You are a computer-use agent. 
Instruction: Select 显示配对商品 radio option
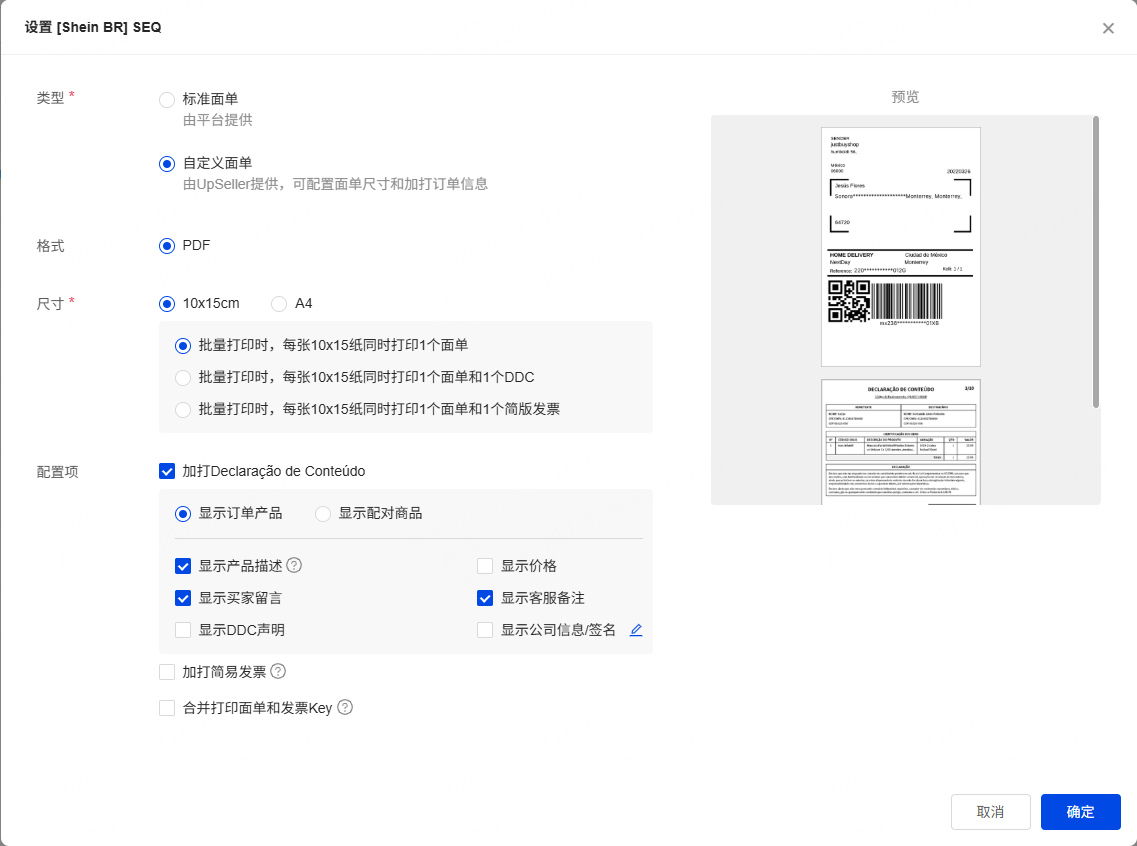[323, 513]
